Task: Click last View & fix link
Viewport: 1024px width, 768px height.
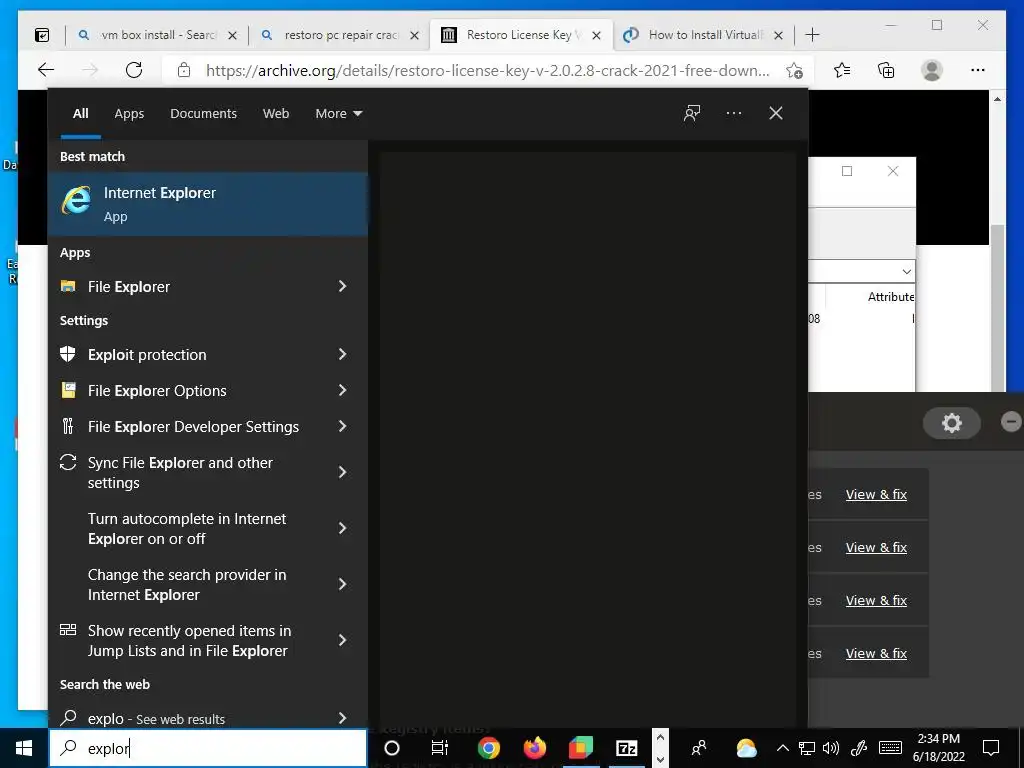Action: point(876,653)
